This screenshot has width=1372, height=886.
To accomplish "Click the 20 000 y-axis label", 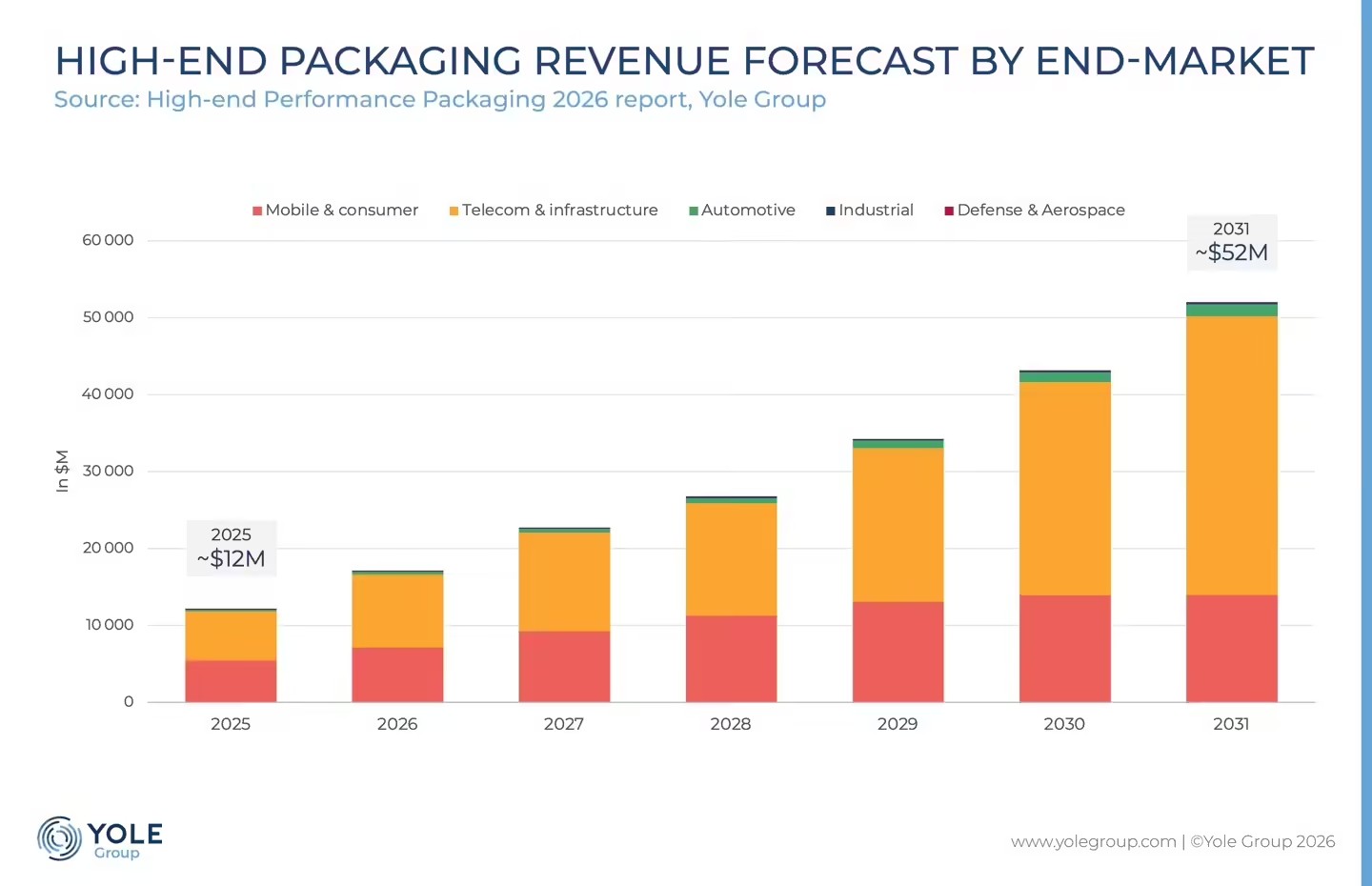I will pos(108,548).
